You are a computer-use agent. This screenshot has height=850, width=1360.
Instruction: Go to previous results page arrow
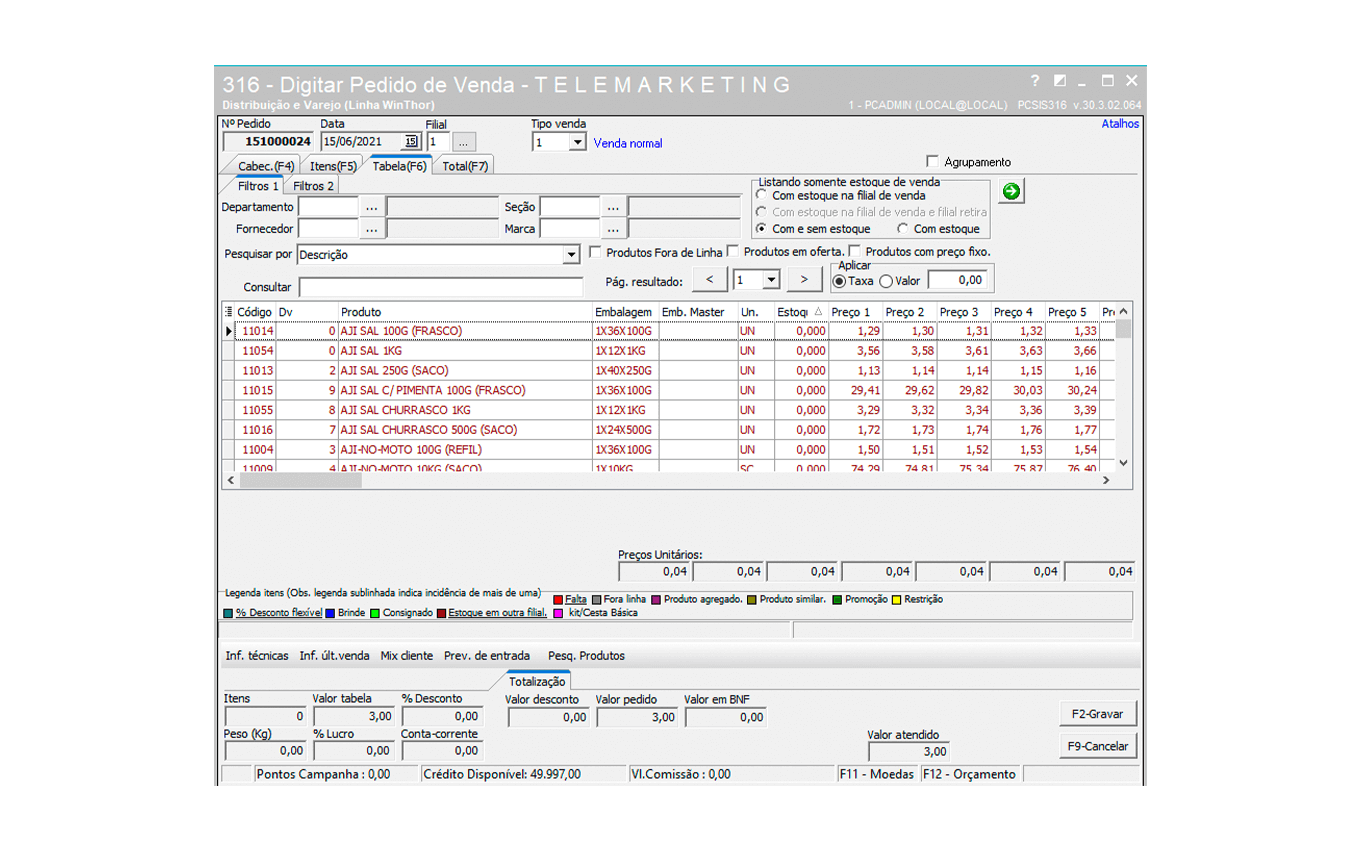tap(709, 280)
